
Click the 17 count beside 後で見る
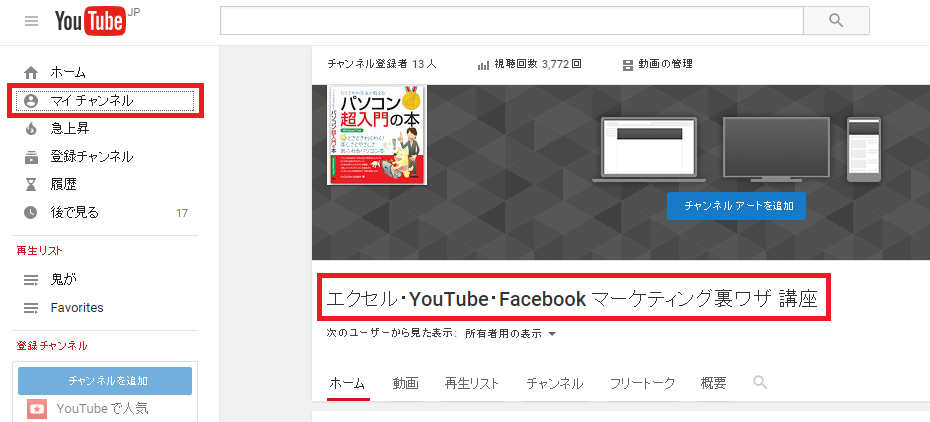[x=182, y=213]
